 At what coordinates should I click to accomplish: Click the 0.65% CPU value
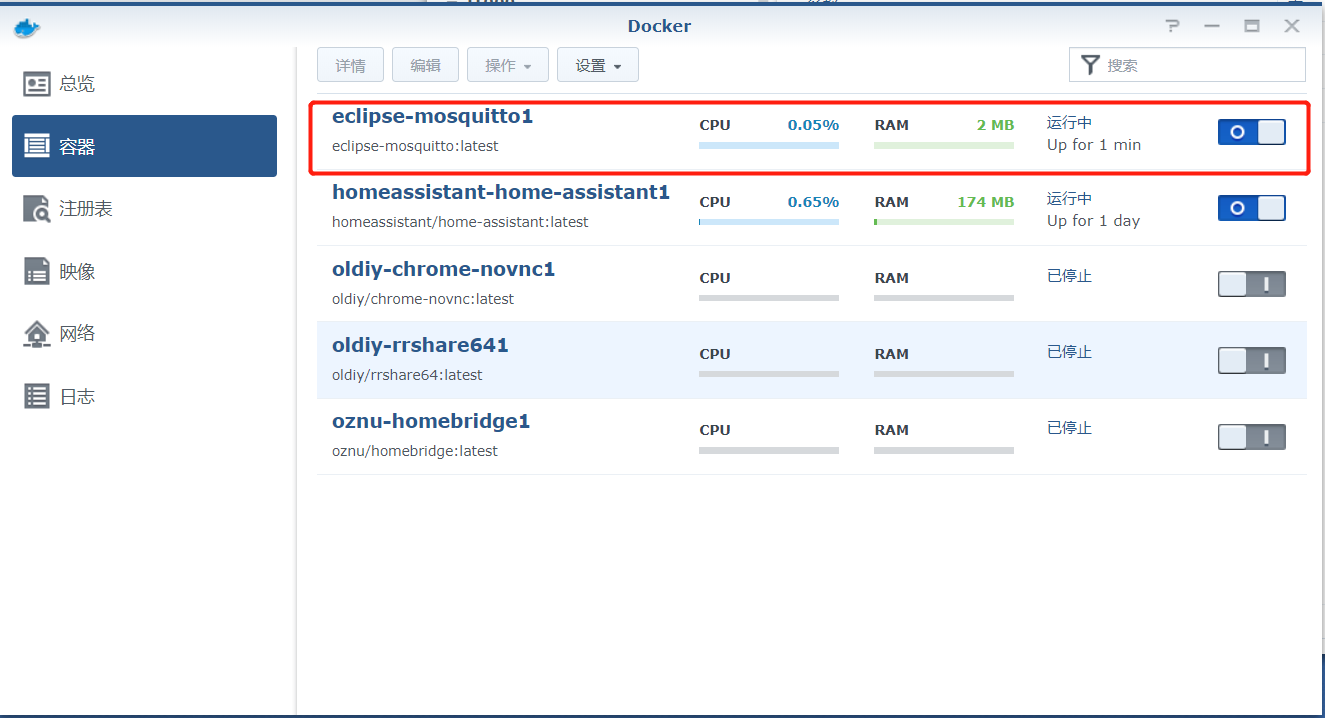click(x=813, y=201)
